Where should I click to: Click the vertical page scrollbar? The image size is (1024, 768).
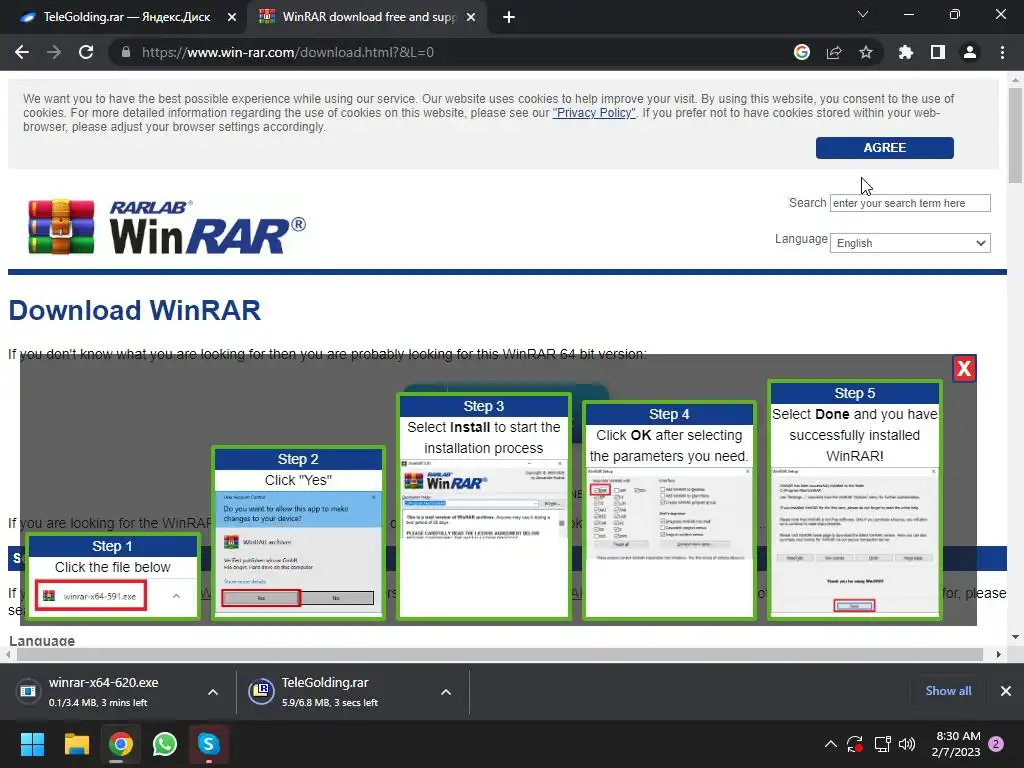[x=1015, y=135]
